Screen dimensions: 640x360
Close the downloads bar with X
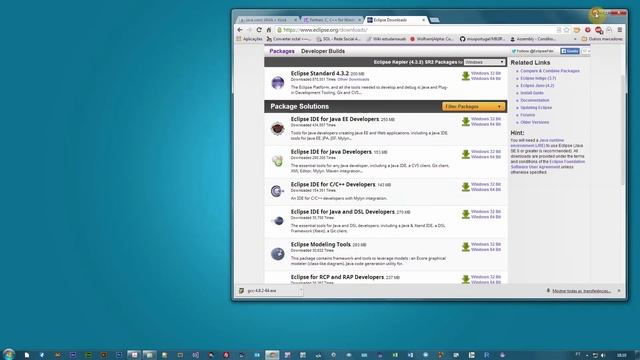pyautogui.click(x=619, y=291)
